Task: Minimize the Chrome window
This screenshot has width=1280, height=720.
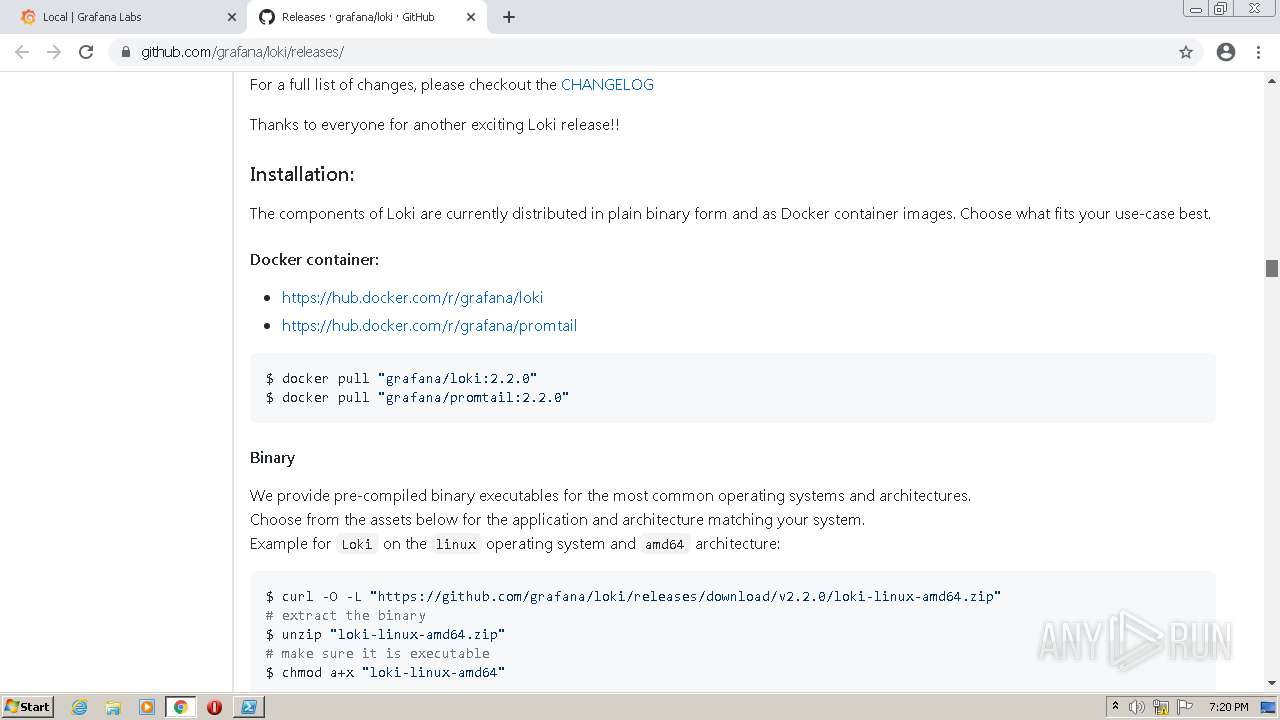Action: (x=1195, y=9)
